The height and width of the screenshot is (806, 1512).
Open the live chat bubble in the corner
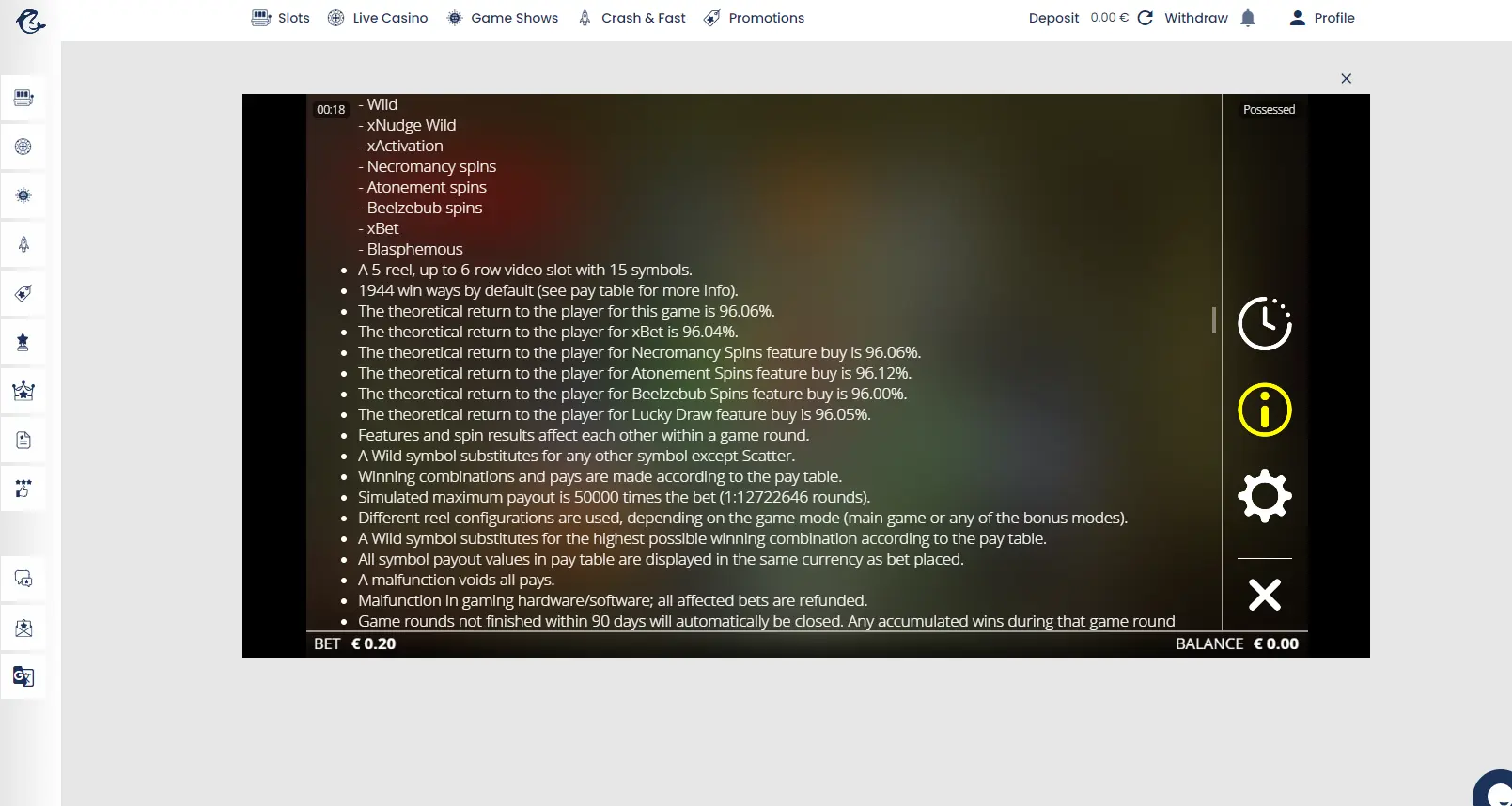tap(1494, 789)
